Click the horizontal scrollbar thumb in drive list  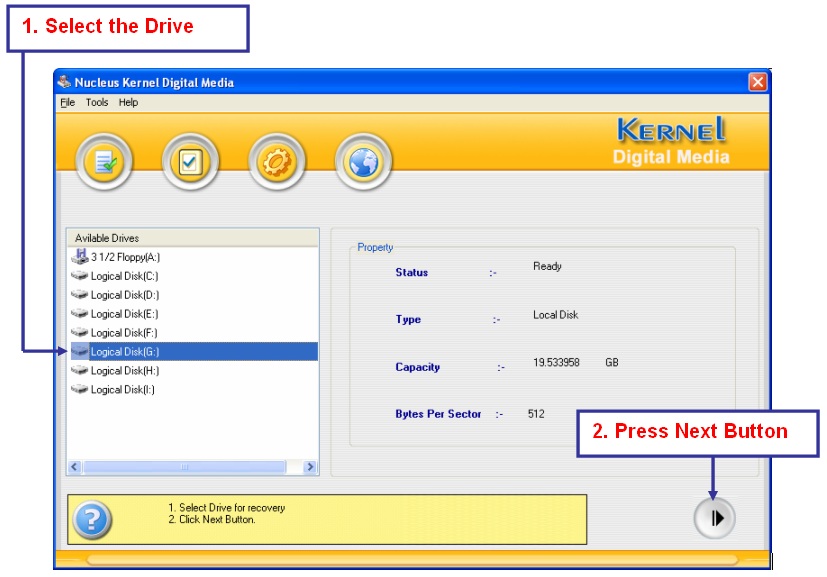[185, 467]
